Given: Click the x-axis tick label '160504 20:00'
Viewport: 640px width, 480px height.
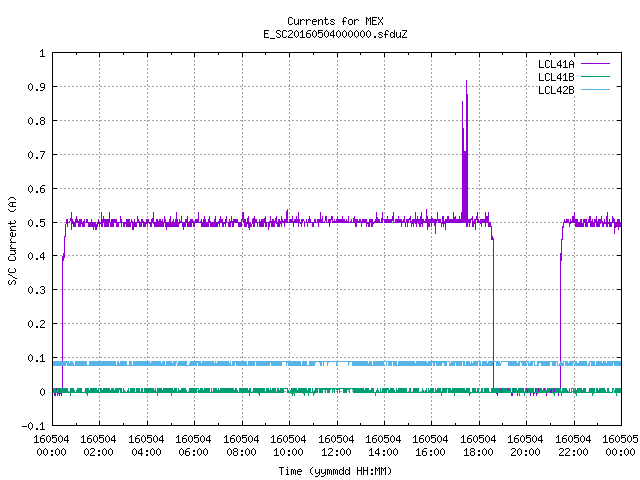Looking at the screenshot, I should (x=525, y=446).
